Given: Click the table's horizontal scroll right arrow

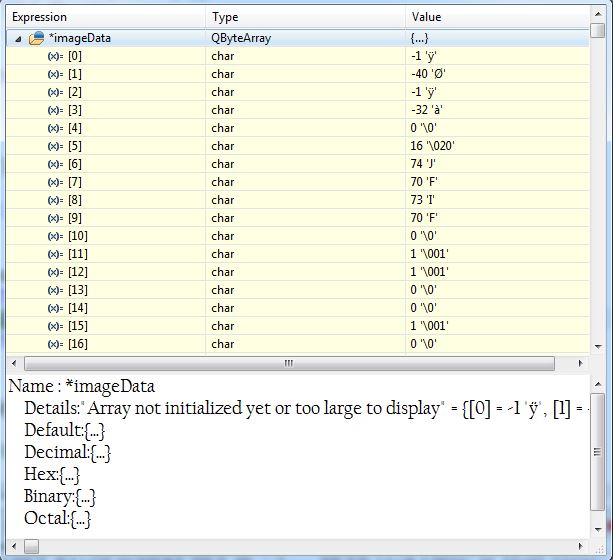Looking at the screenshot, I should [x=581, y=363].
